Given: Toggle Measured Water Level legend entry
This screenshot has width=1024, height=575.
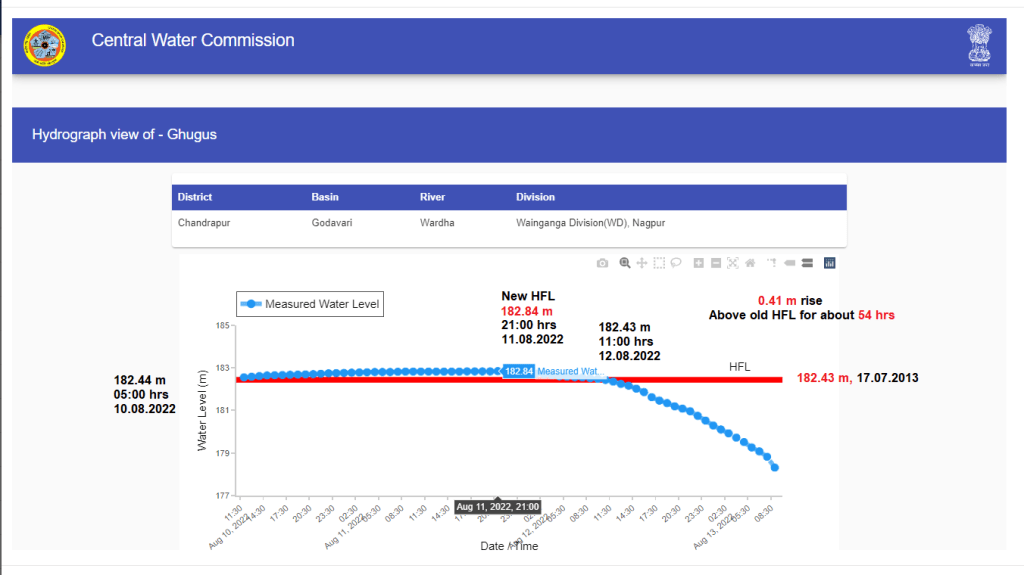Looking at the screenshot, I should tap(310, 304).
